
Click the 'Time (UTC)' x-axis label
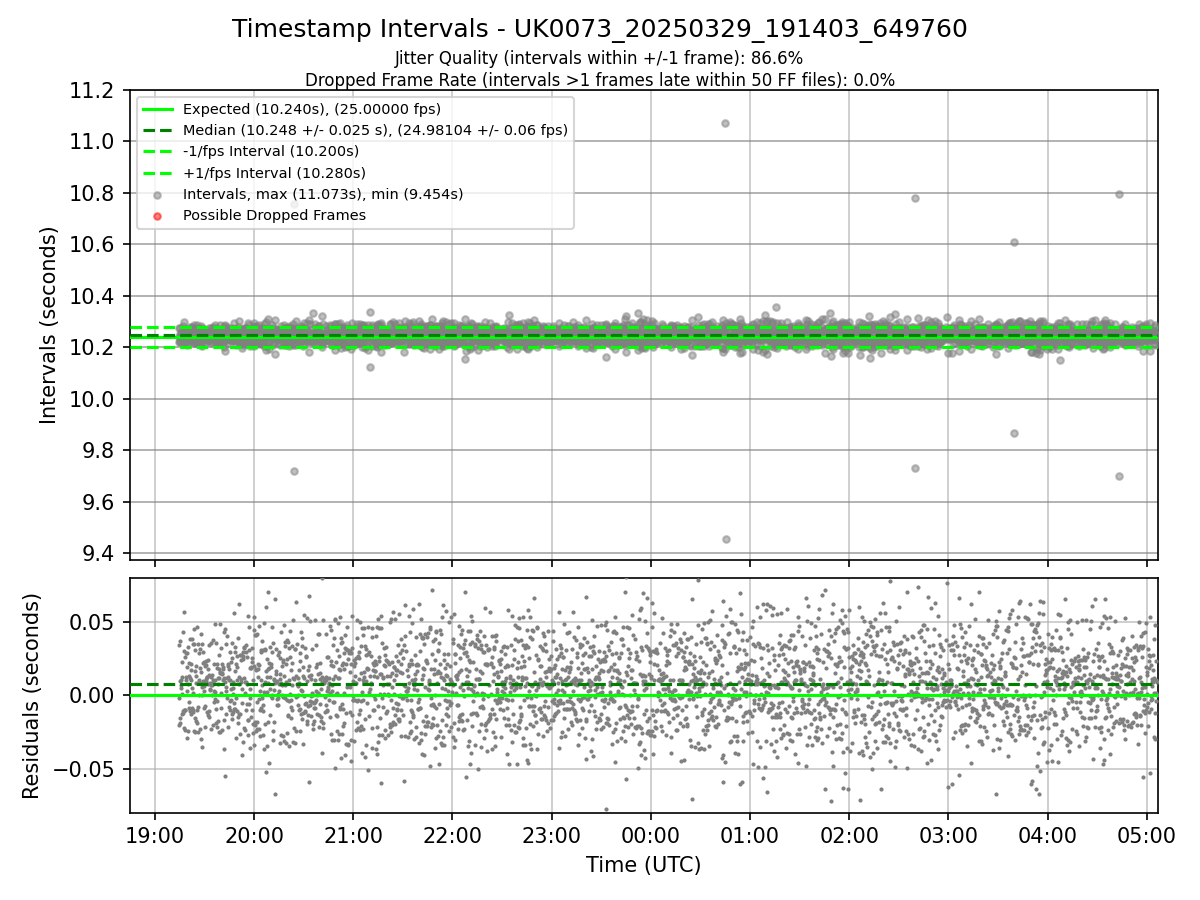[643, 864]
